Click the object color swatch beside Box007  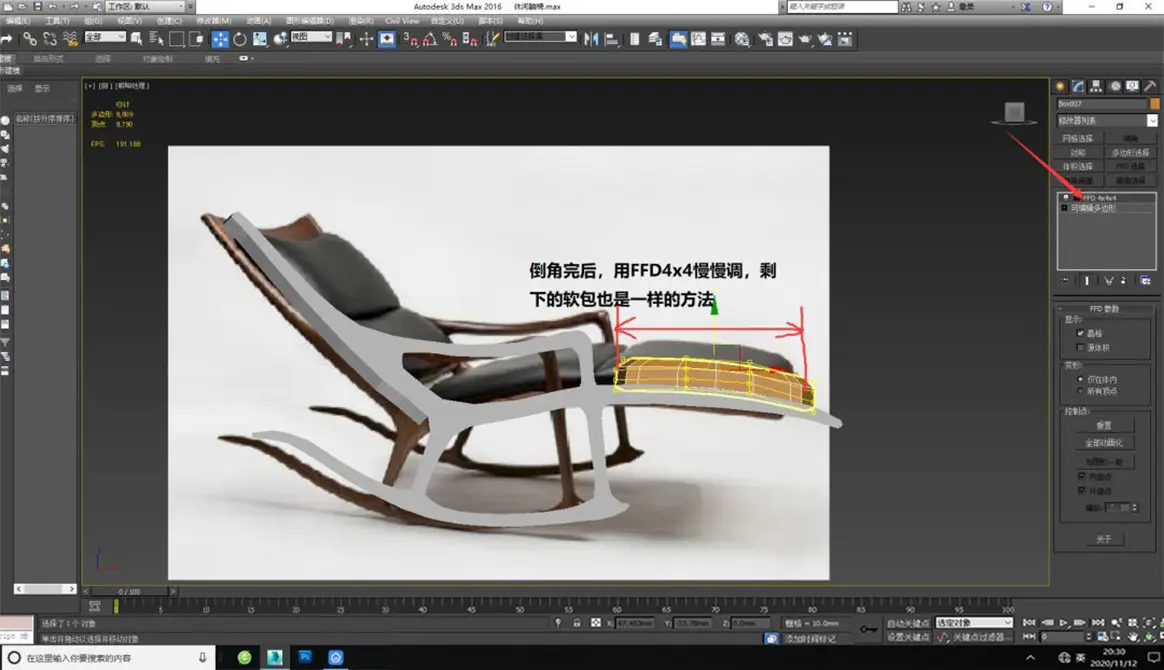click(x=1155, y=103)
